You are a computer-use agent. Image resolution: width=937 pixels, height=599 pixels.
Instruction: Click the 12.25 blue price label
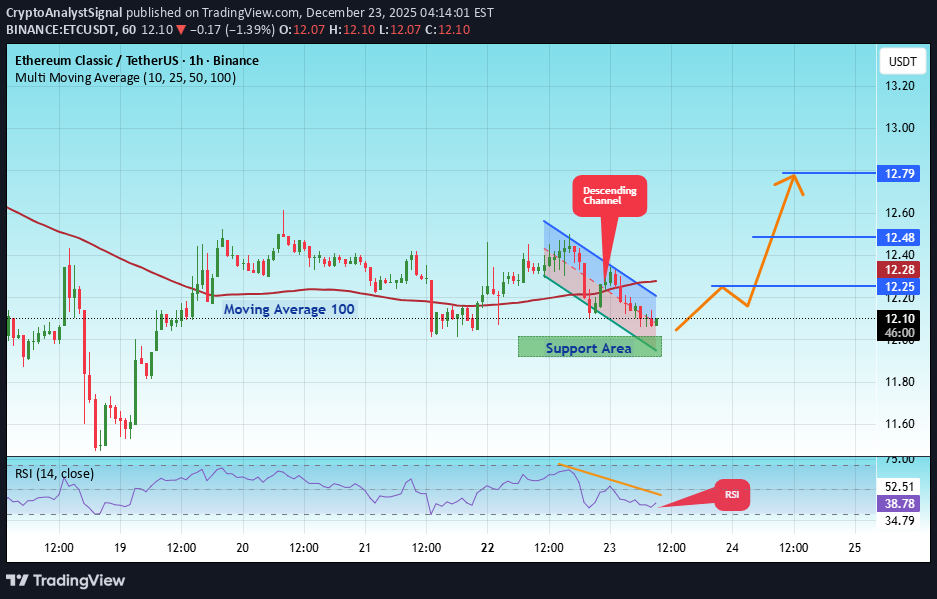(x=900, y=288)
